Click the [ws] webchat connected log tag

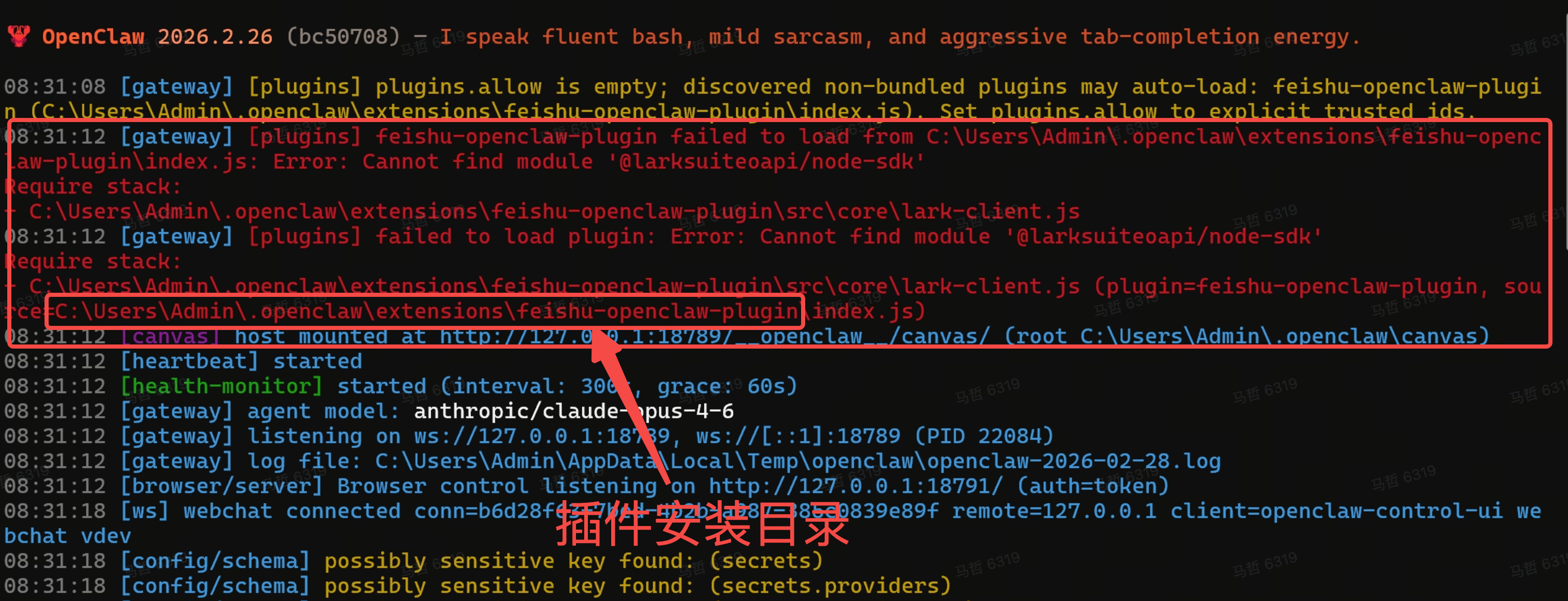tap(144, 511)
